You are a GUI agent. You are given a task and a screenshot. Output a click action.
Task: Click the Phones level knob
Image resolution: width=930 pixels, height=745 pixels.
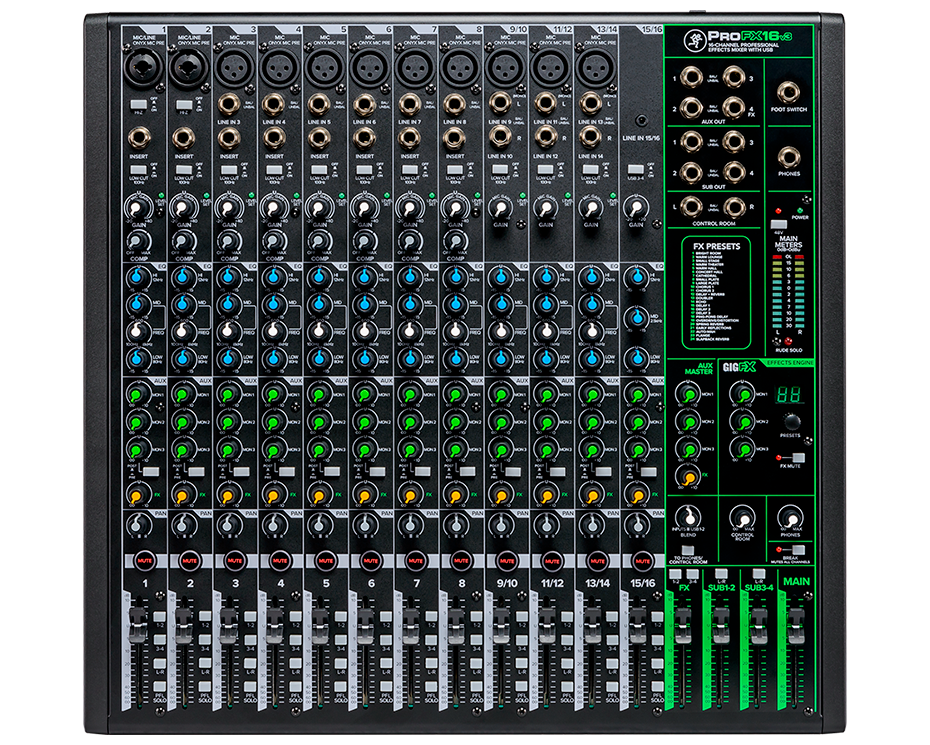[790, 518]
